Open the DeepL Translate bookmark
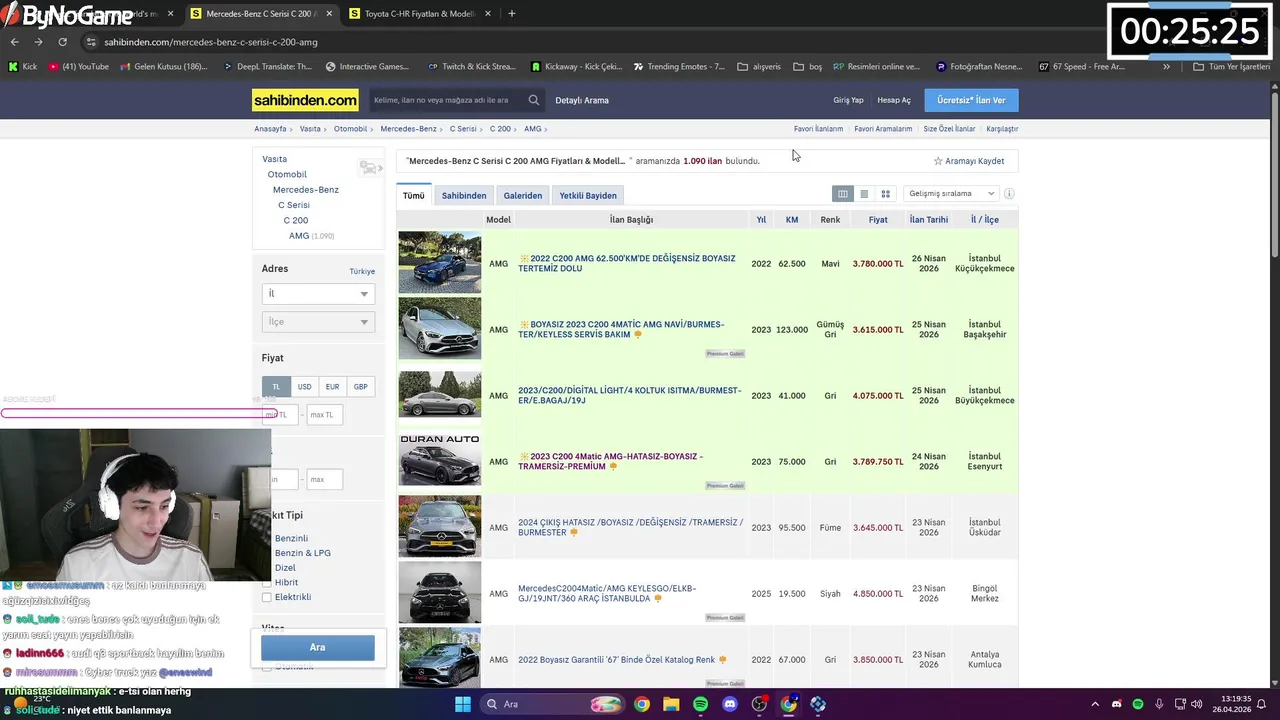This screenshot has height=720, width=1280. pyautogui.click(x=266, y=67)
